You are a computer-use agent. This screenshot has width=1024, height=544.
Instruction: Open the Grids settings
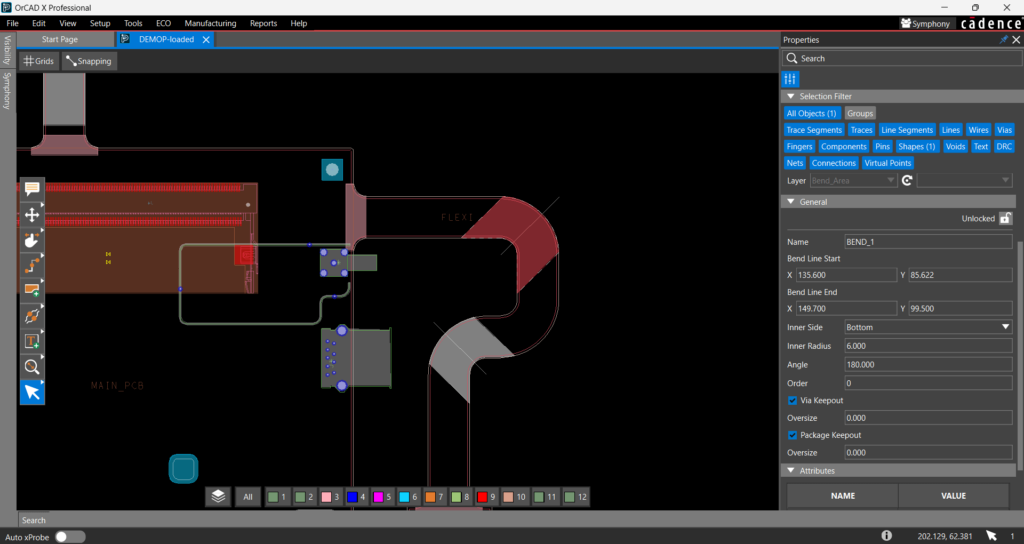(x=39, y=61)
